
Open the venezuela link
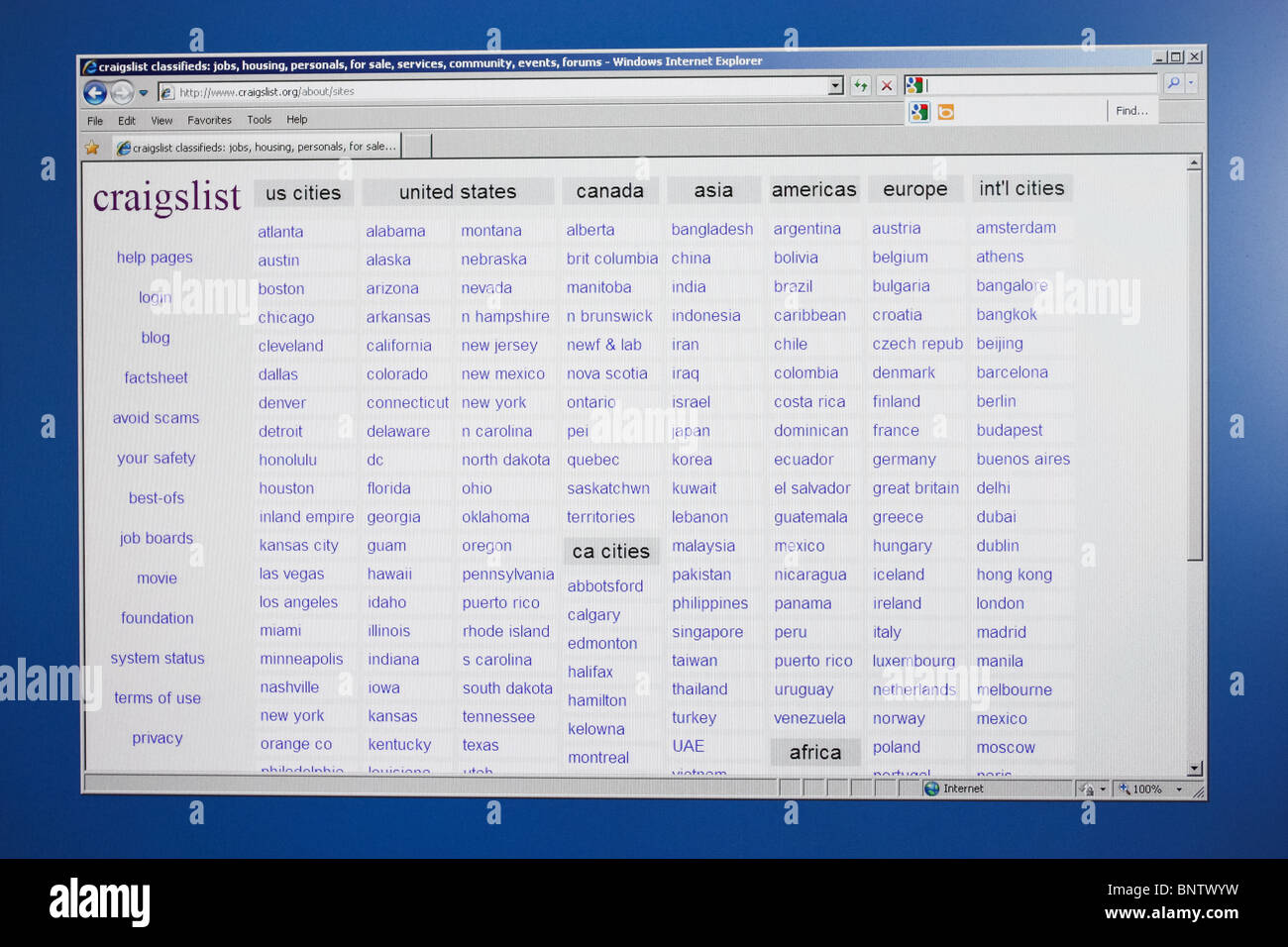[810, 718]
